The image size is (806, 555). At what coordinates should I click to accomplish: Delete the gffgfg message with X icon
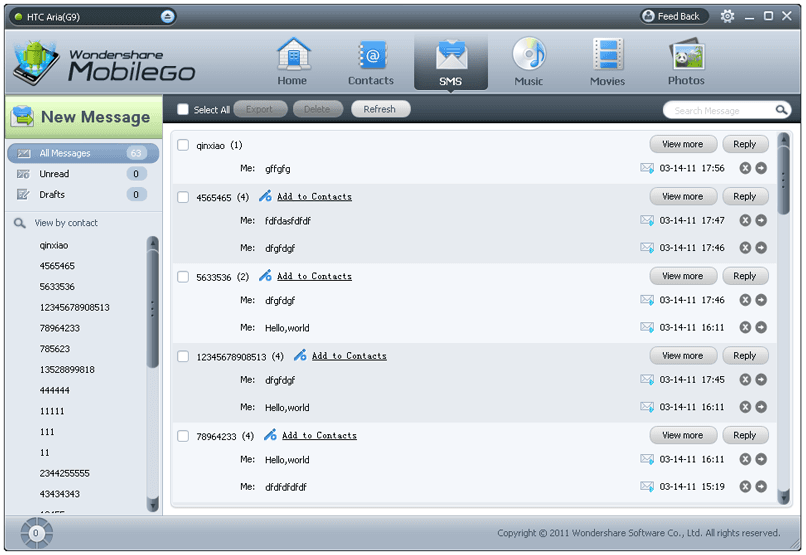(745, 168)
